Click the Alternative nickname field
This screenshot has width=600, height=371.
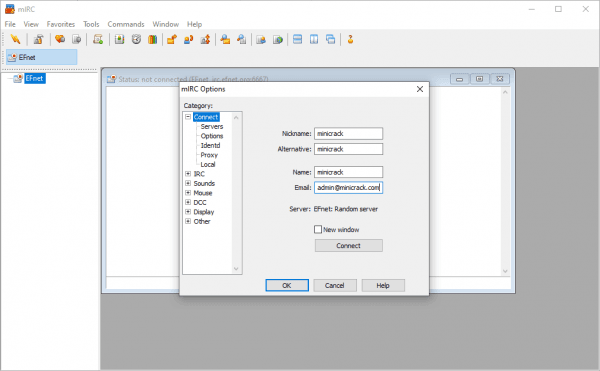349,149
